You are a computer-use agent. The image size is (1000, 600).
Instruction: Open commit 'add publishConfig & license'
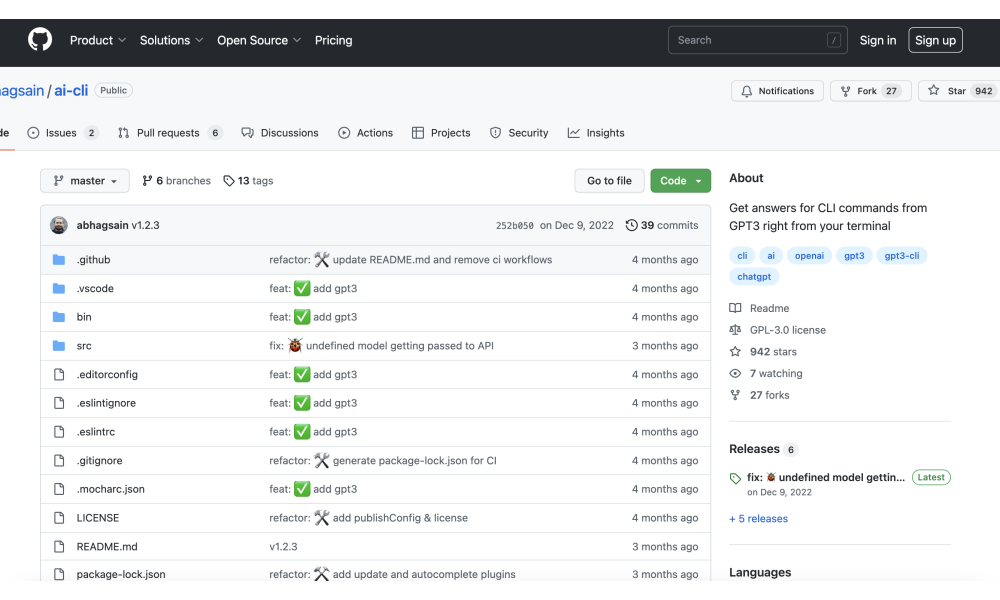(401, 518)
